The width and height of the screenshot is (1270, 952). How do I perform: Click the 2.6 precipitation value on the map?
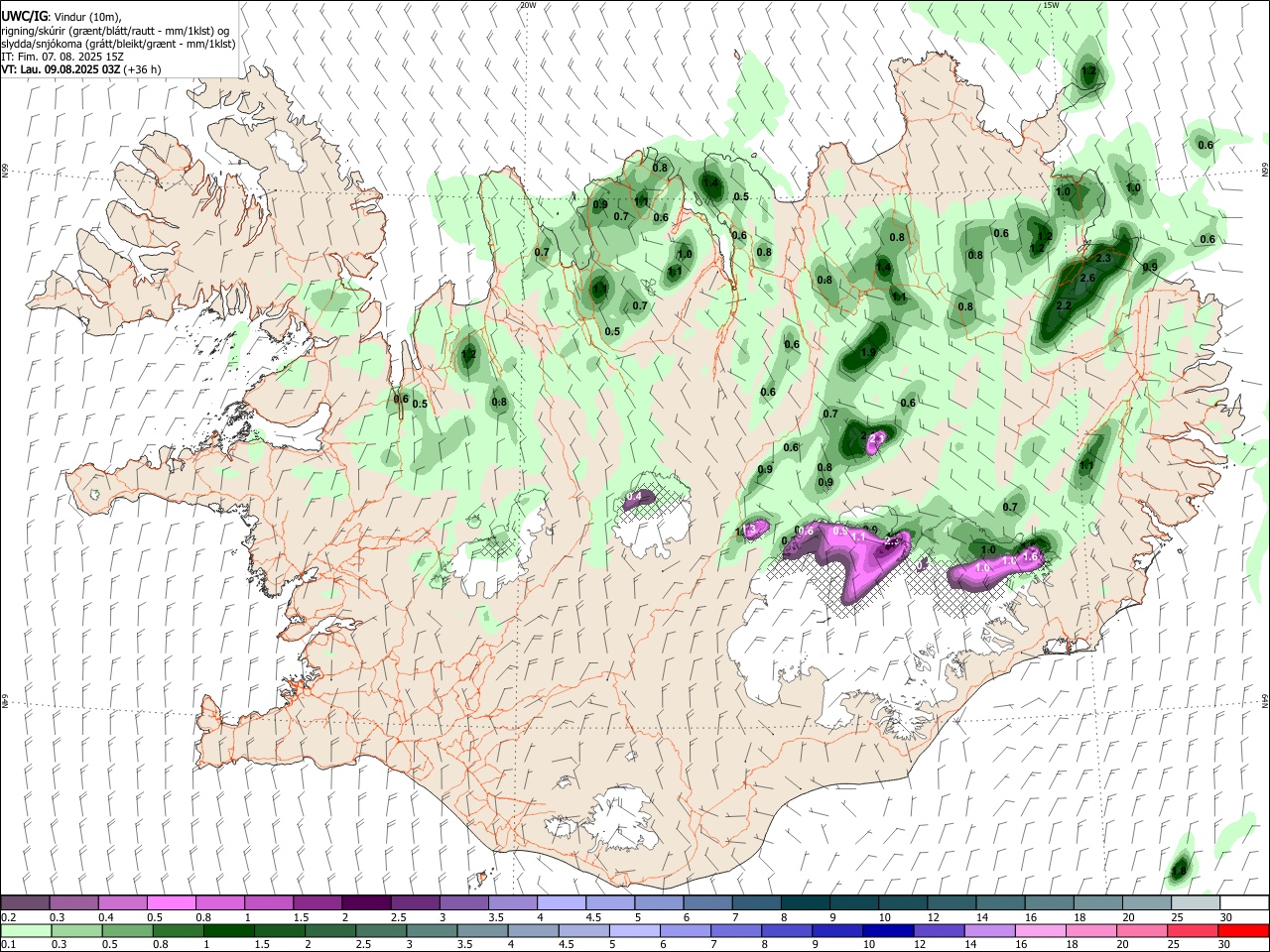(x=1086, y=279)
